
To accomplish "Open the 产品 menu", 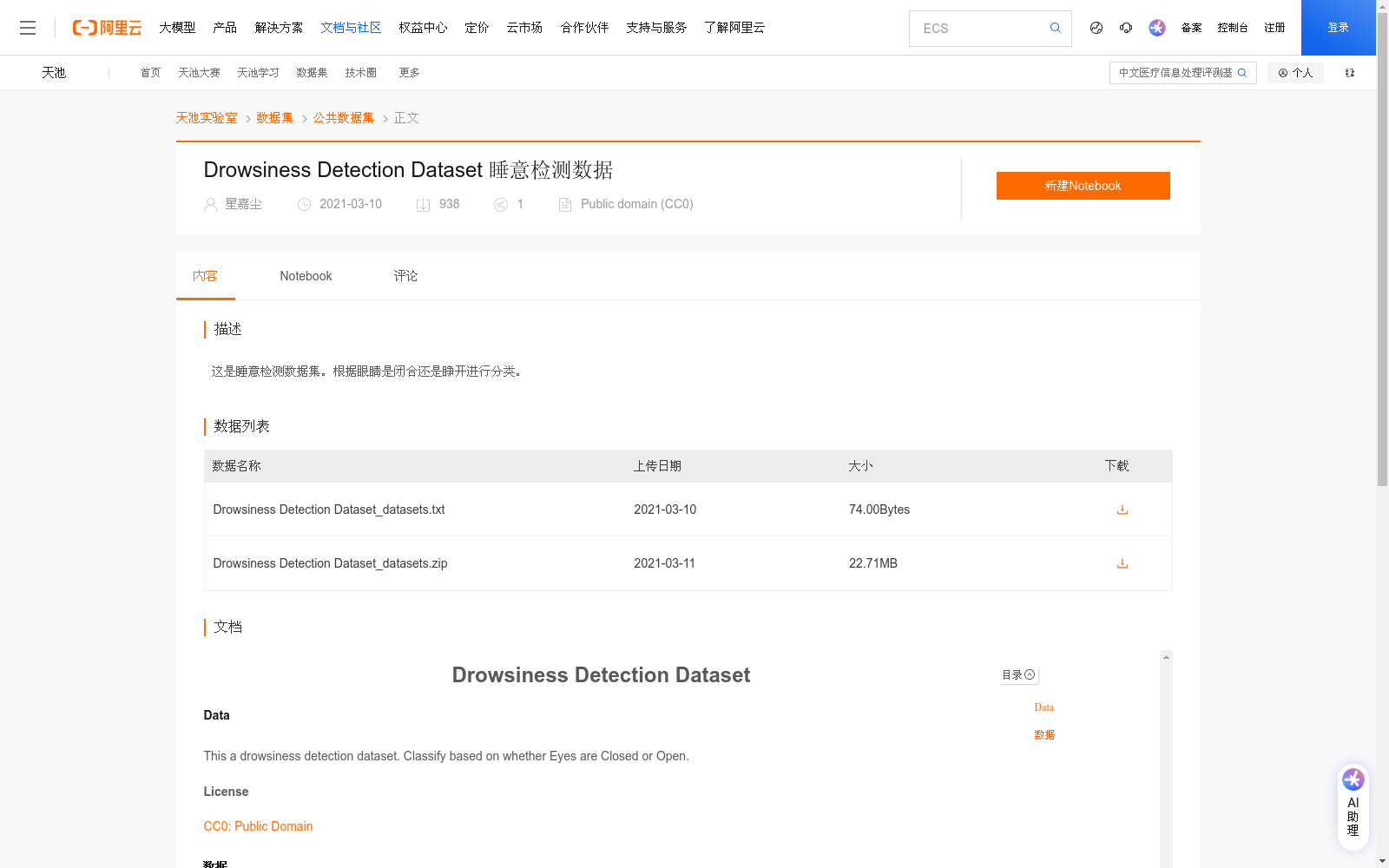I will pos(225,28).
